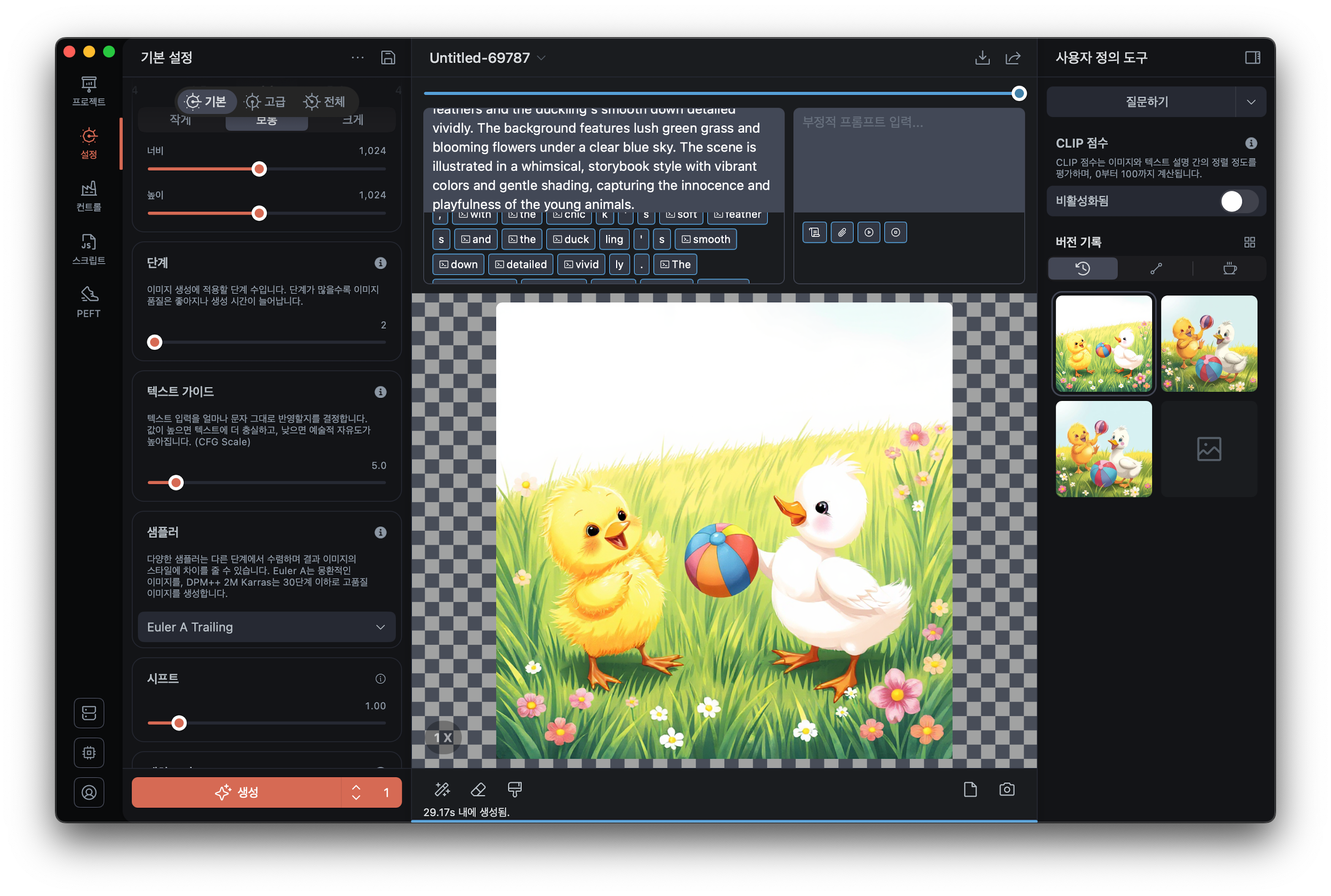The image size is (1331, 896).
Task: Open the 컨트롤 sidebar section
Action: point(89,196)
